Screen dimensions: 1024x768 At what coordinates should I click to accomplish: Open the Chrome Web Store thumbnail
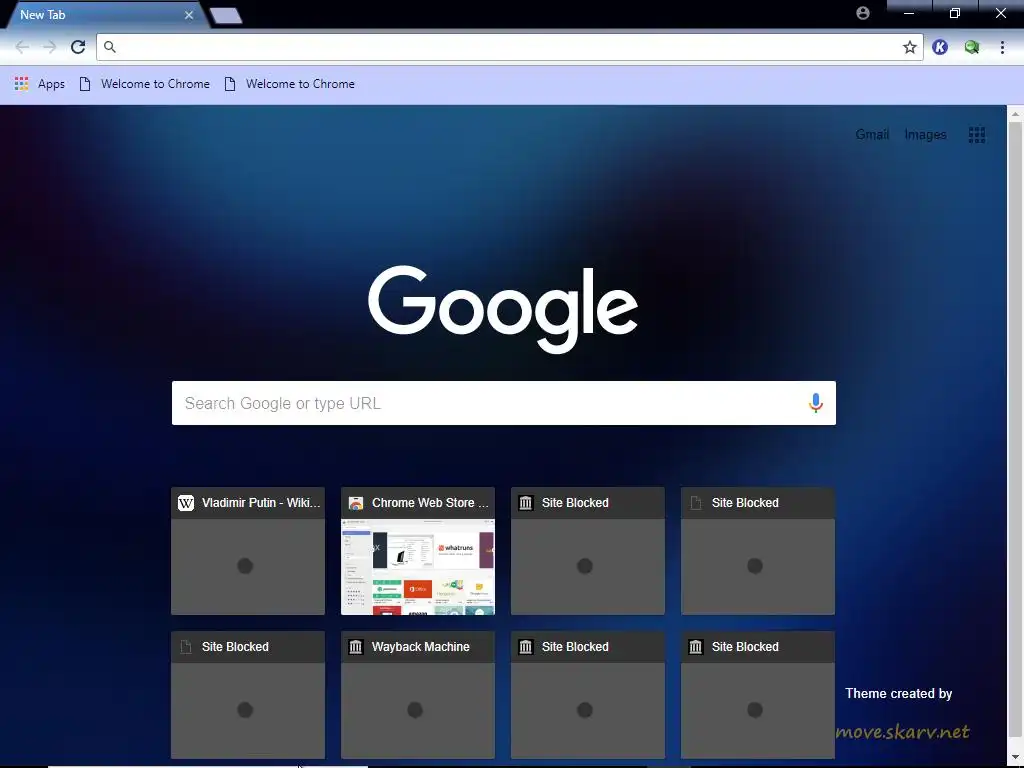click(418, 567)
